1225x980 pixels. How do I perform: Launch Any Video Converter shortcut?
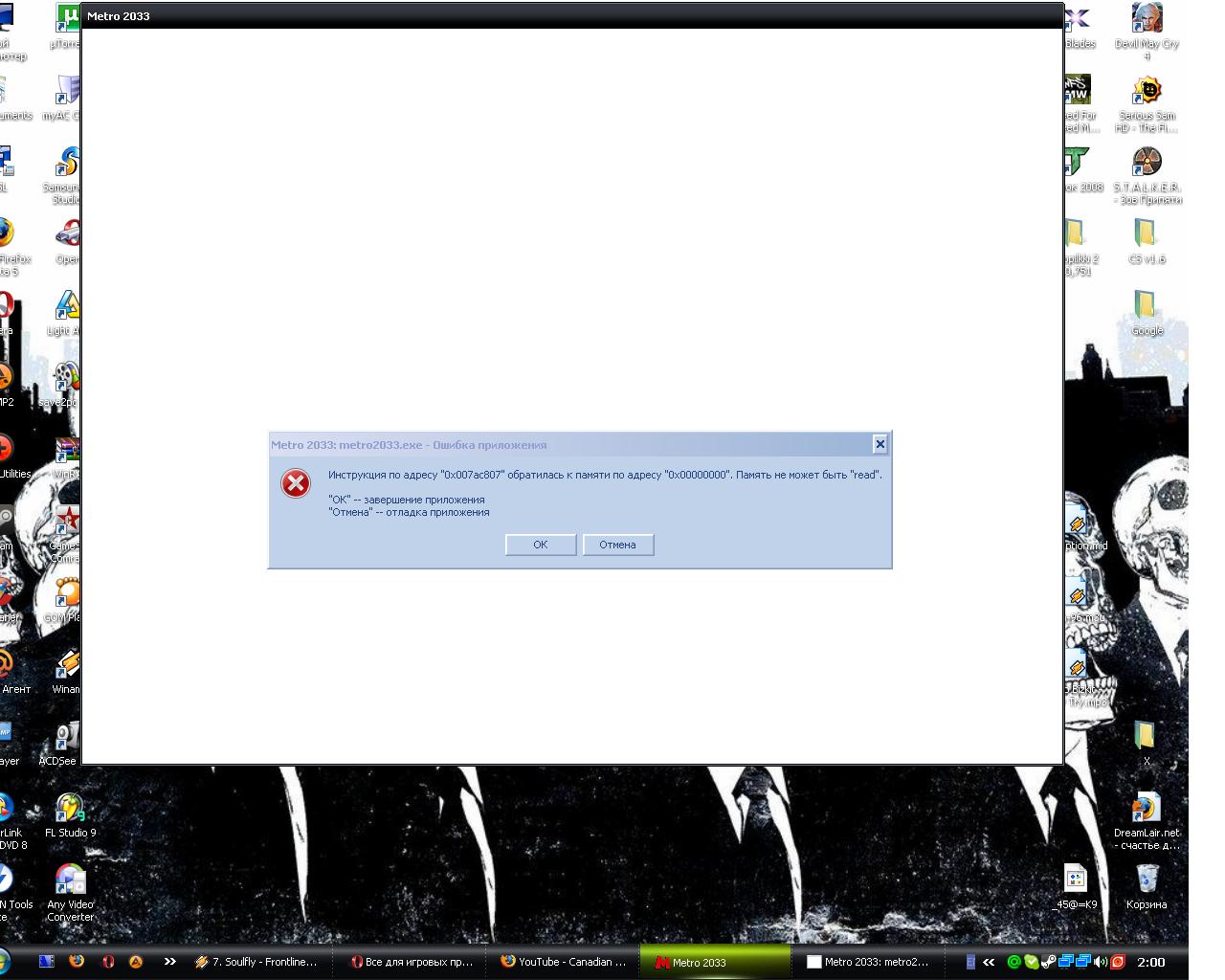coord(70,893)
